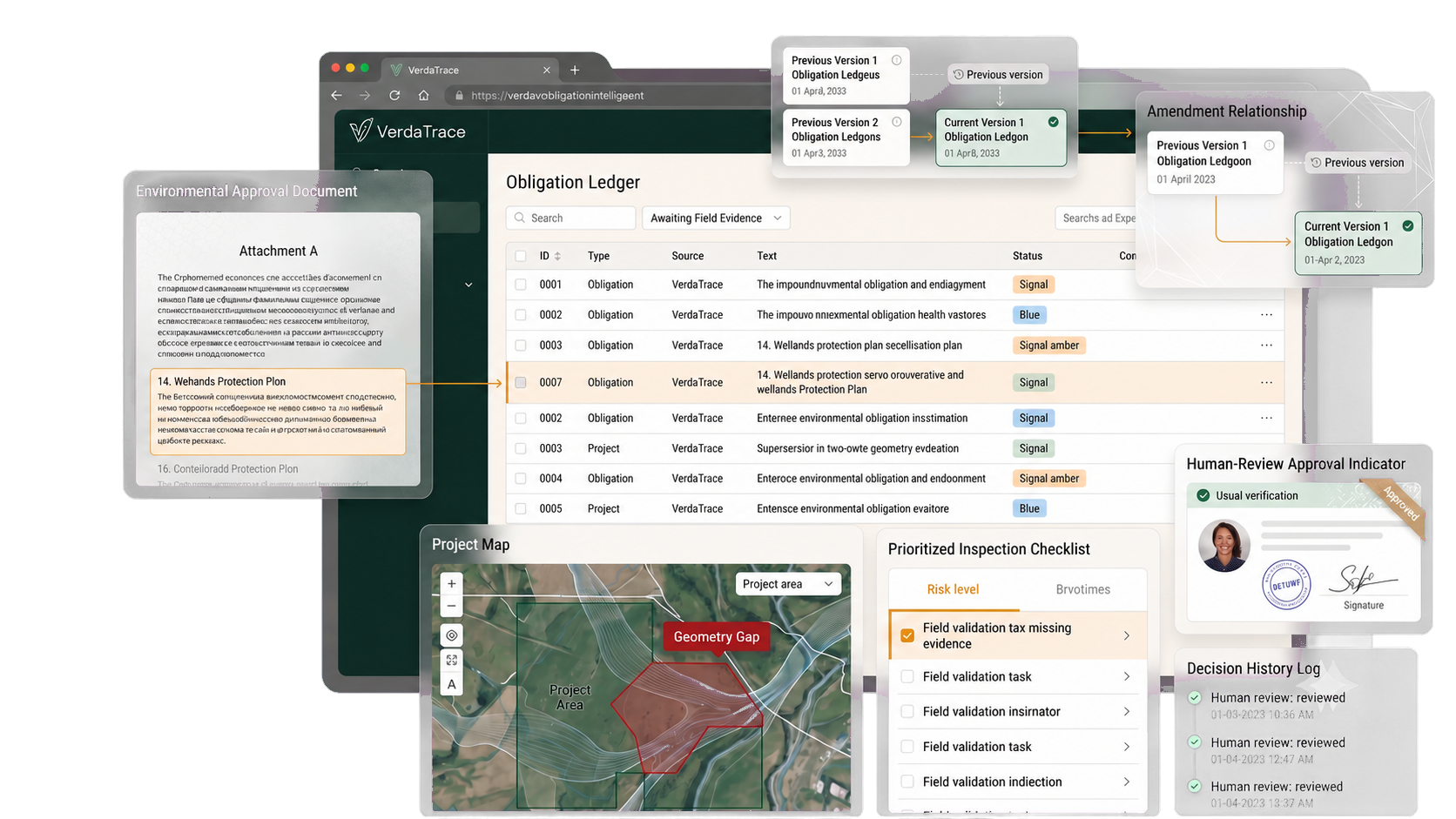The width and height of the screenshot is (1456, 819).
Task: Click the browser address bar URL
Action: [557, 96]
